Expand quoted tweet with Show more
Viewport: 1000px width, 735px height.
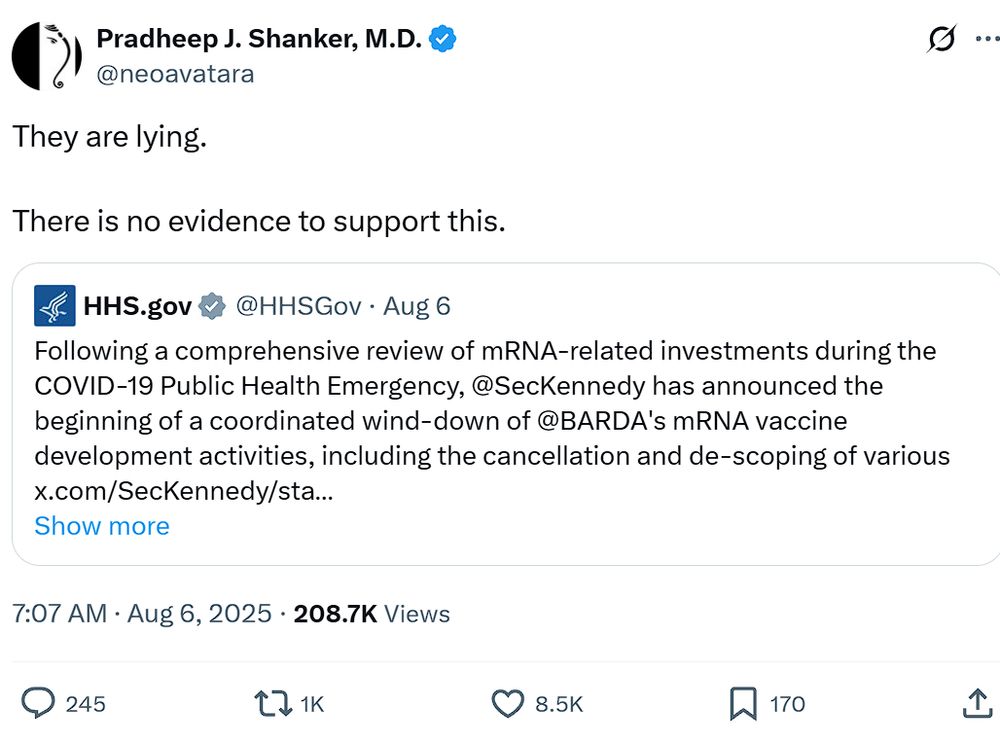pos(102,526)
